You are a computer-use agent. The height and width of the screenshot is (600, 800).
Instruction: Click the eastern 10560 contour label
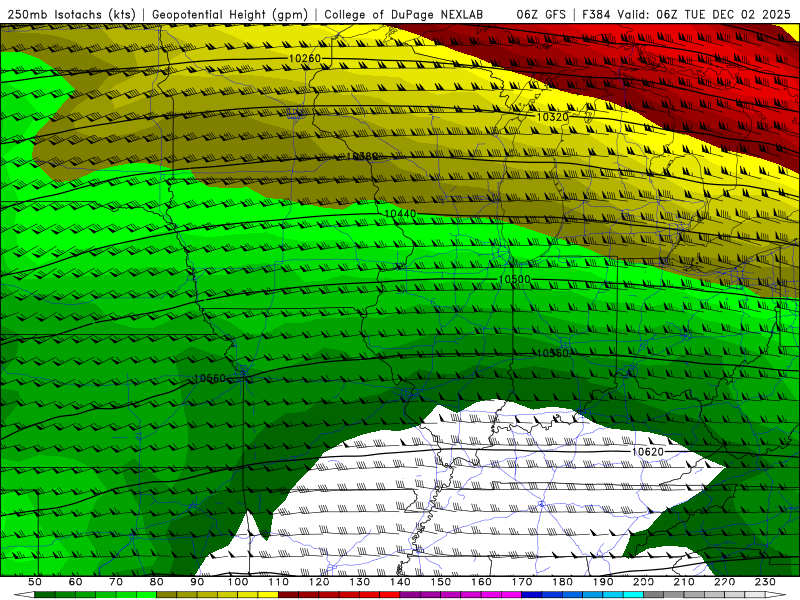[553, 353]
